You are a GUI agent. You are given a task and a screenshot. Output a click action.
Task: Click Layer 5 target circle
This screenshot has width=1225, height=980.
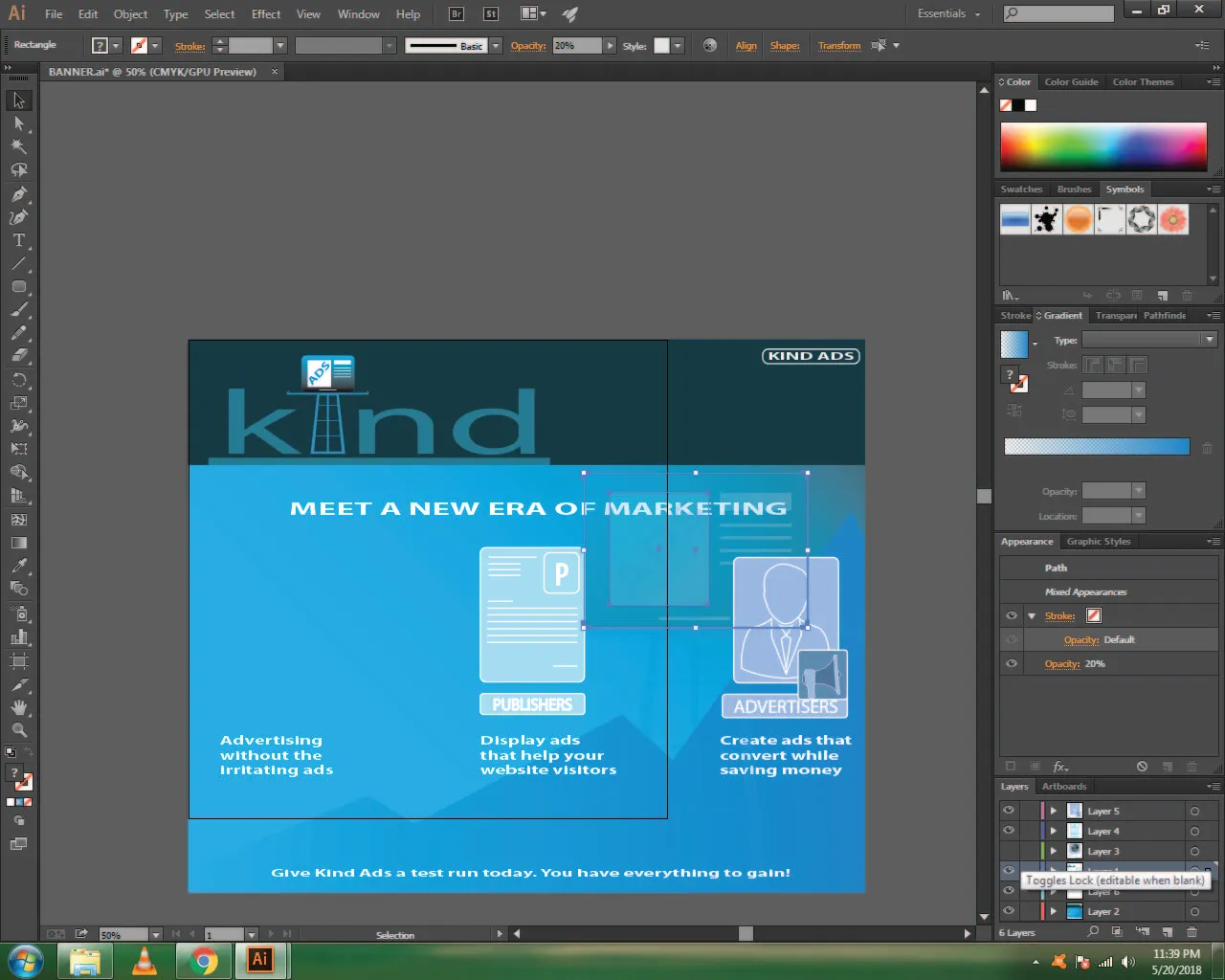click(1194, 811)
